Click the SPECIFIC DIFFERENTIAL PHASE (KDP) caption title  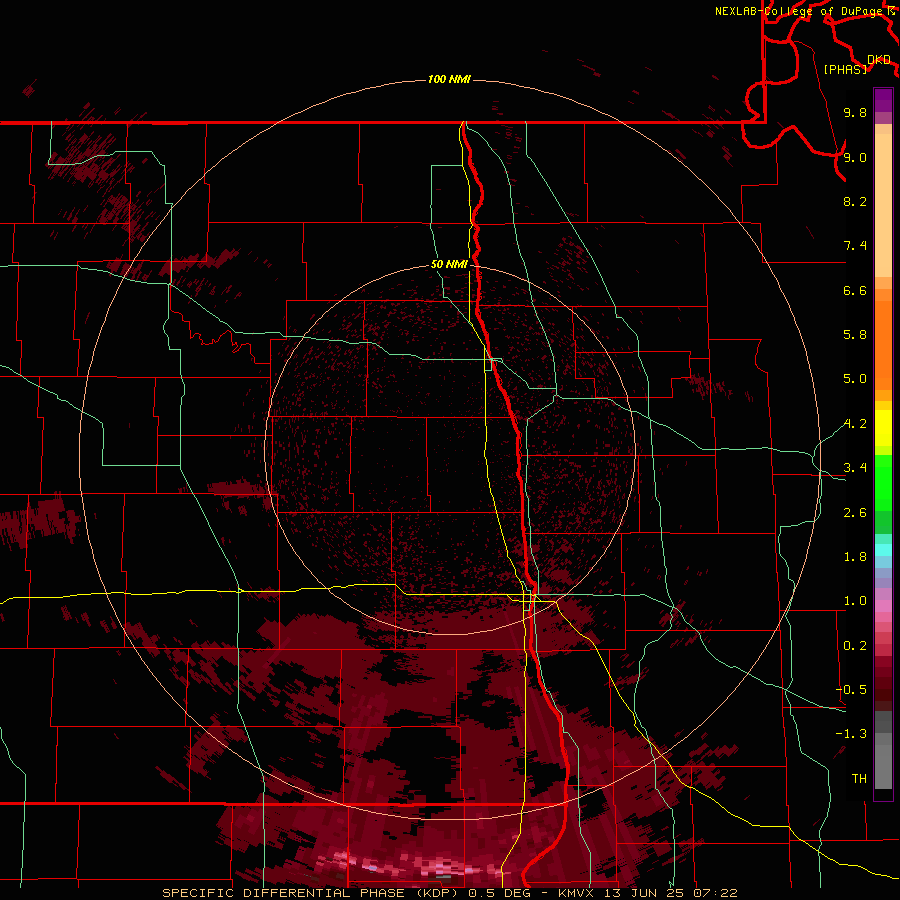click(310, 893)
